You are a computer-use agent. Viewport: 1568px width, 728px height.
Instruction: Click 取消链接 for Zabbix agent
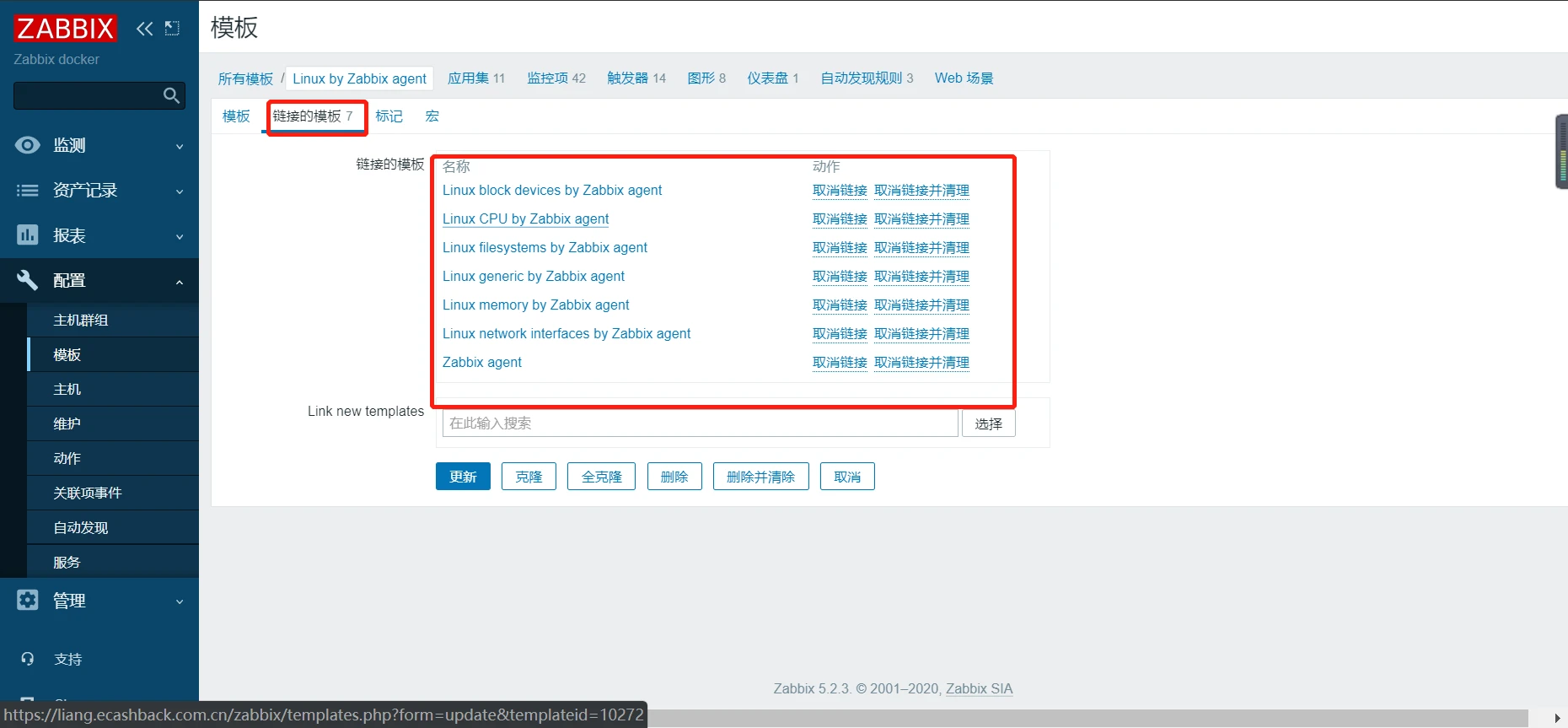[x=840, y=363]
